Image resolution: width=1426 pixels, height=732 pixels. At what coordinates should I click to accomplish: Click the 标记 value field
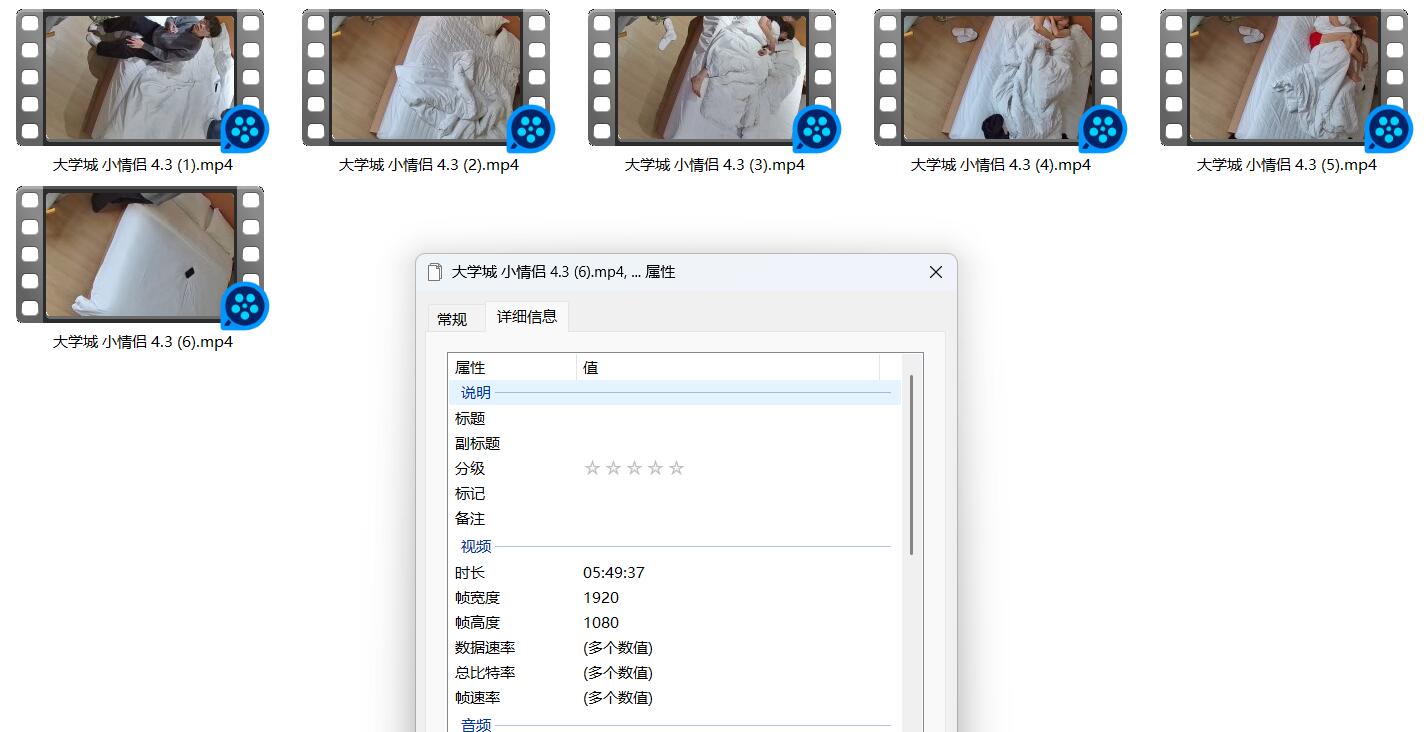click(730, 494)
